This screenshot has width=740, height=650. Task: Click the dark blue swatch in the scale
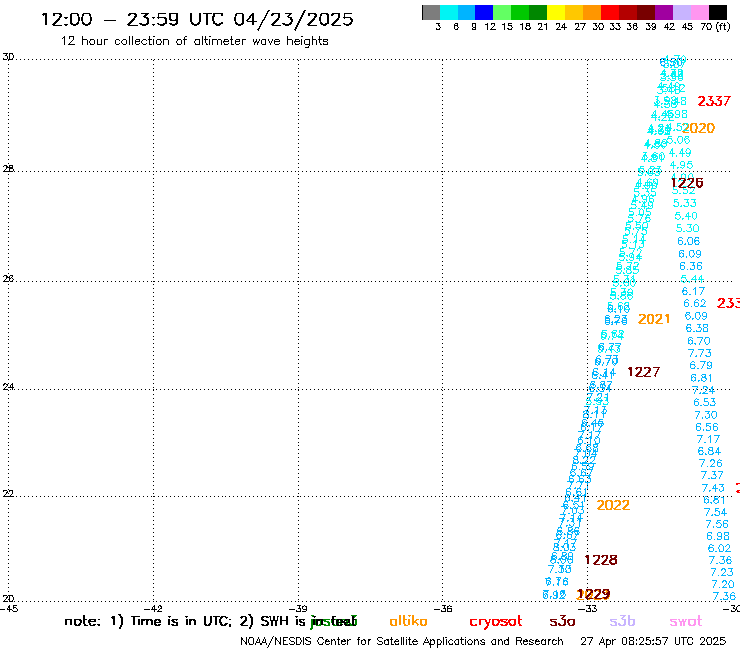484,12
